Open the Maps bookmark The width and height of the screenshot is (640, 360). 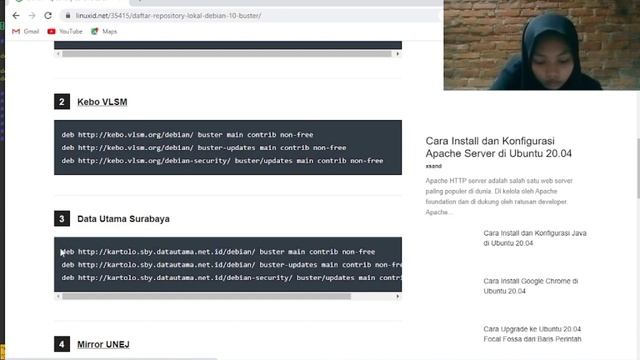click(104, 31)
